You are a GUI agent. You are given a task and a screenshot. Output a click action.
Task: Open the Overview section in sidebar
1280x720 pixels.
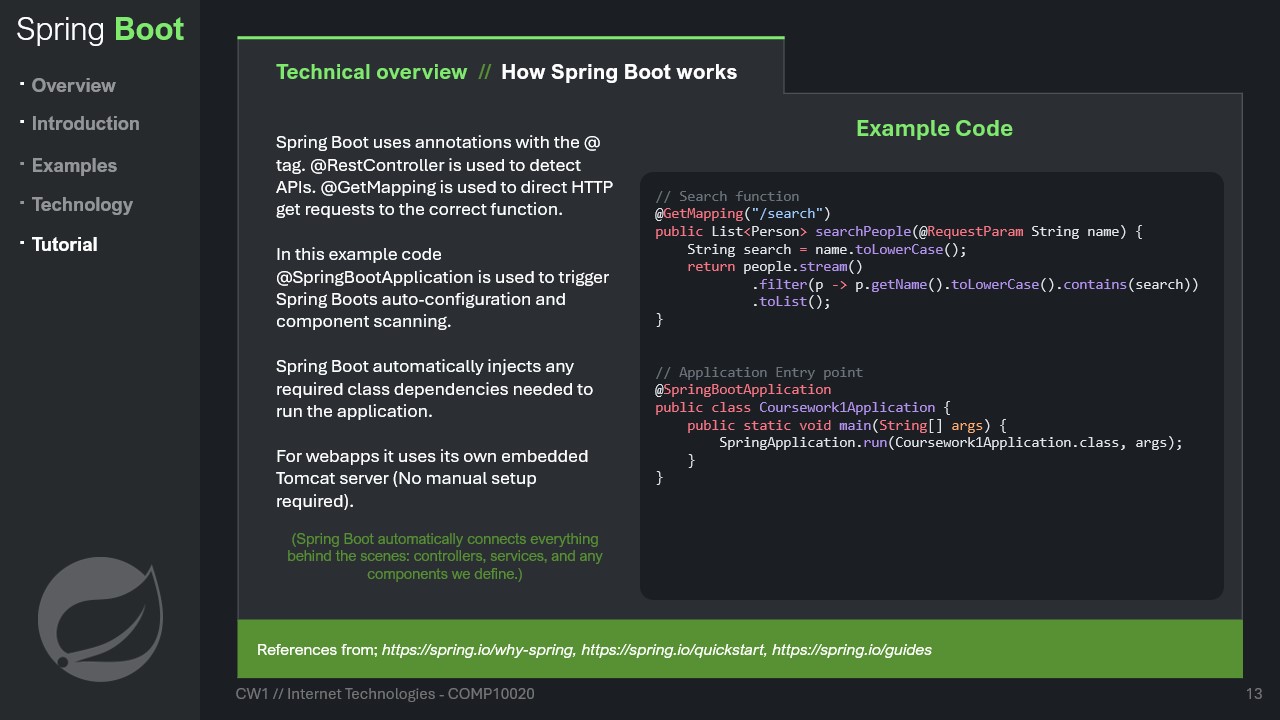point(73,86)
